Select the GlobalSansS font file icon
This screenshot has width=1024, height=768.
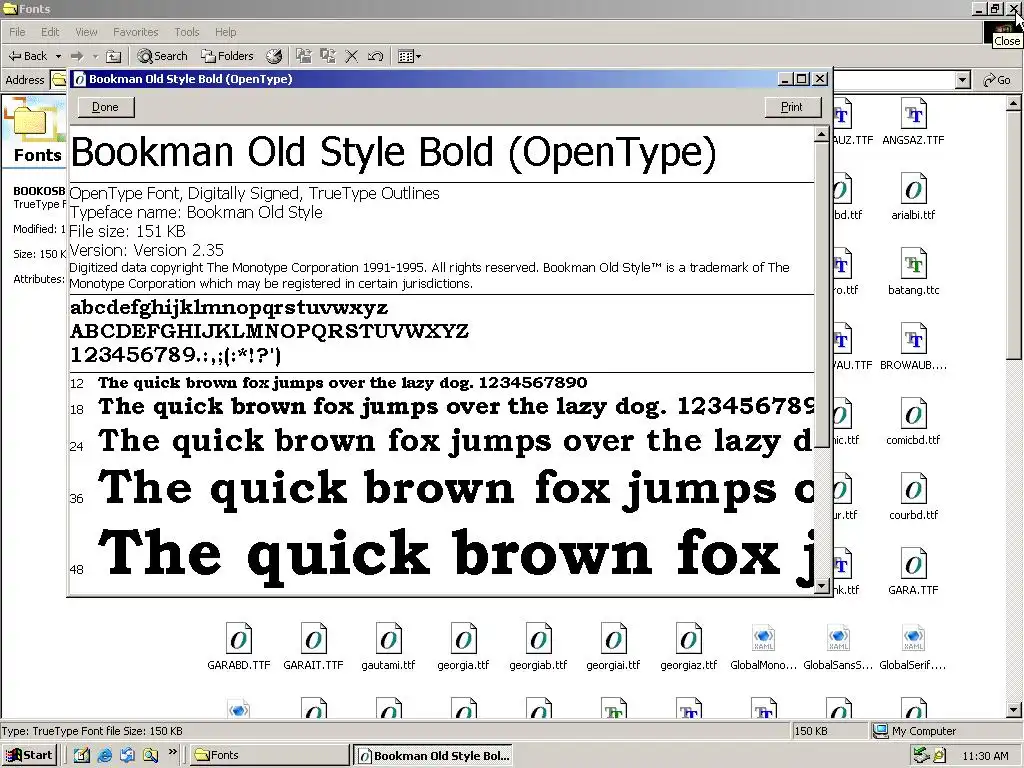click(x=839, y=638)
